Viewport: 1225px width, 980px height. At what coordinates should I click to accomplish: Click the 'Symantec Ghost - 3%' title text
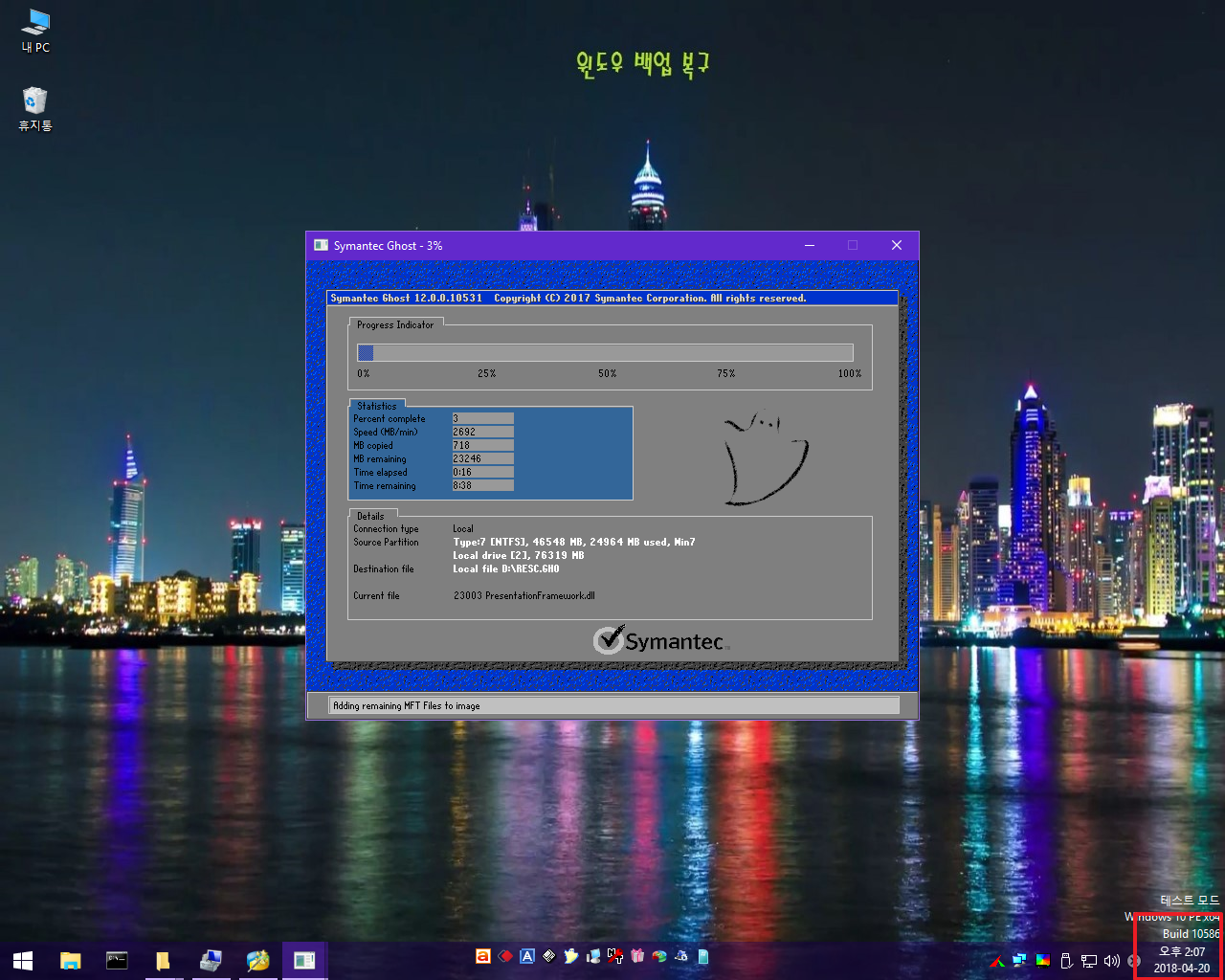[388, 246]
